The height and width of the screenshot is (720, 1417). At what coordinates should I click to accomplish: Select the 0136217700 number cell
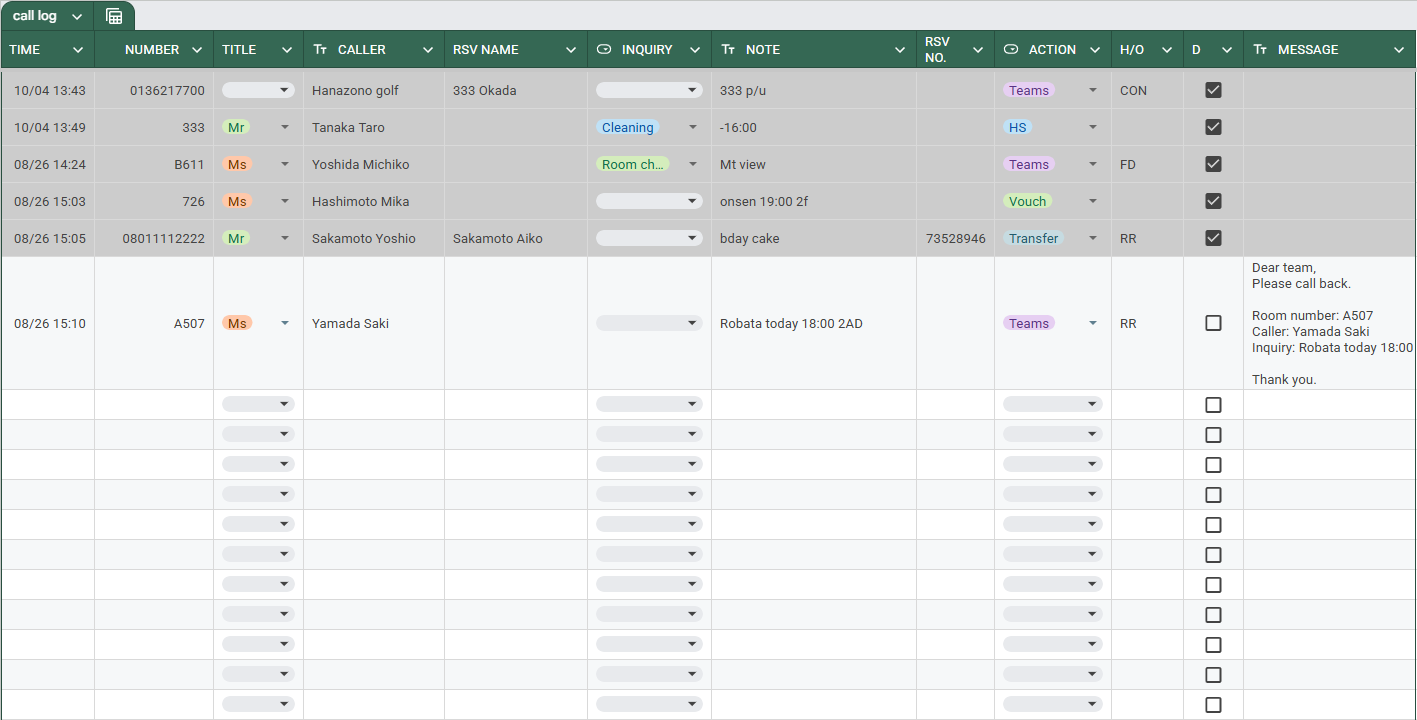pyautogui.click(x=154, y=90)
